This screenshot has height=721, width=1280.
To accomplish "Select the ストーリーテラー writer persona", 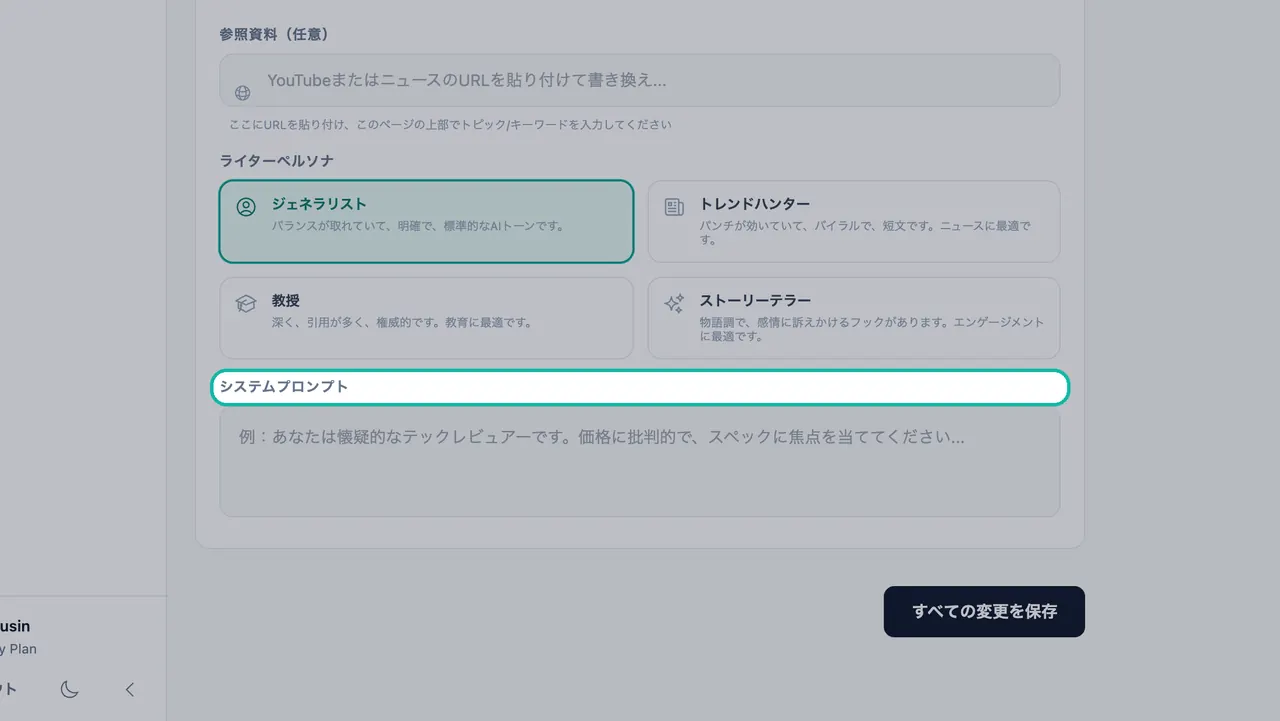I will [854, 318].
